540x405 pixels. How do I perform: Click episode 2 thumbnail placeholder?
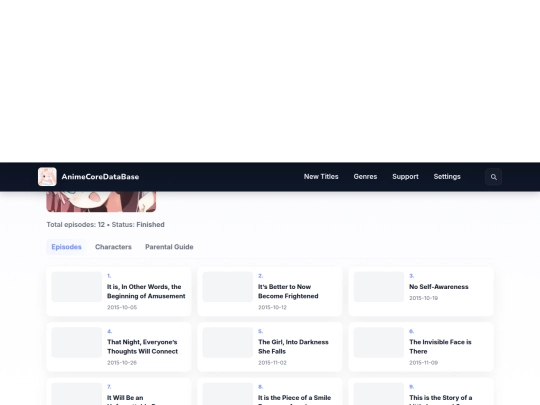pyautogui.click(x=228, y=287)
